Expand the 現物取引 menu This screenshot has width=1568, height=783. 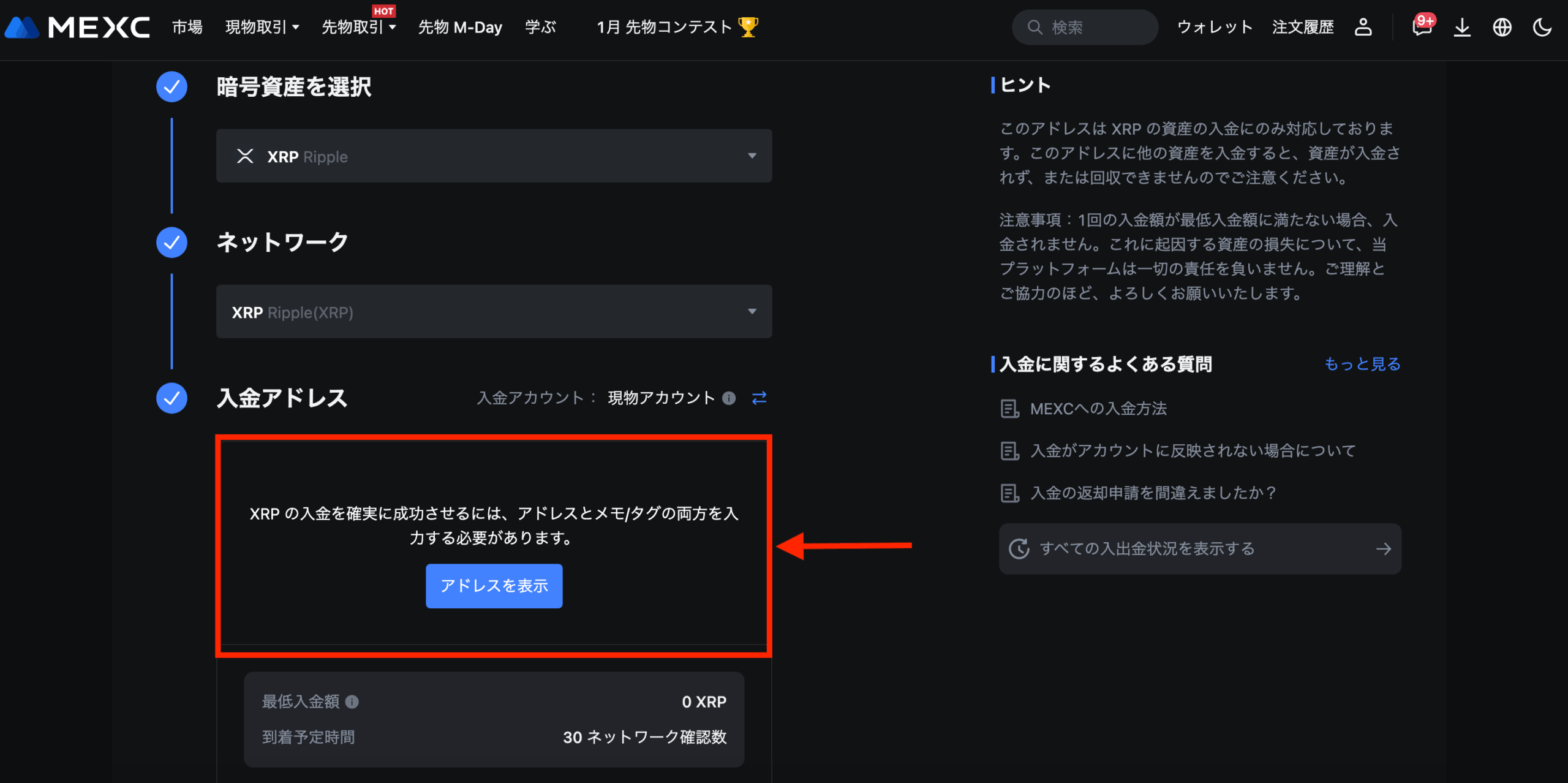262,27
